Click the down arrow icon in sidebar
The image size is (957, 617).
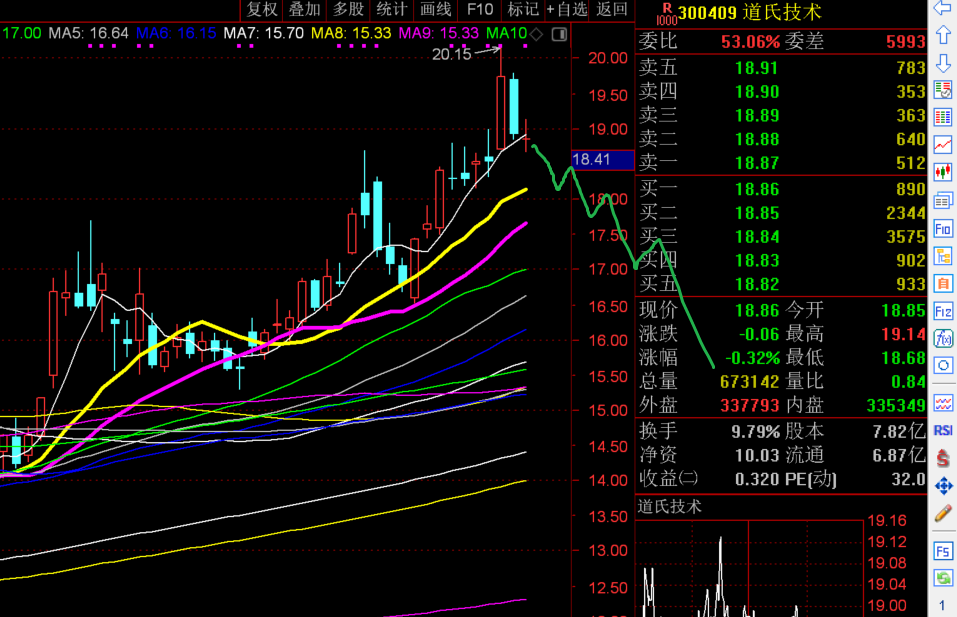click(943, 63)
